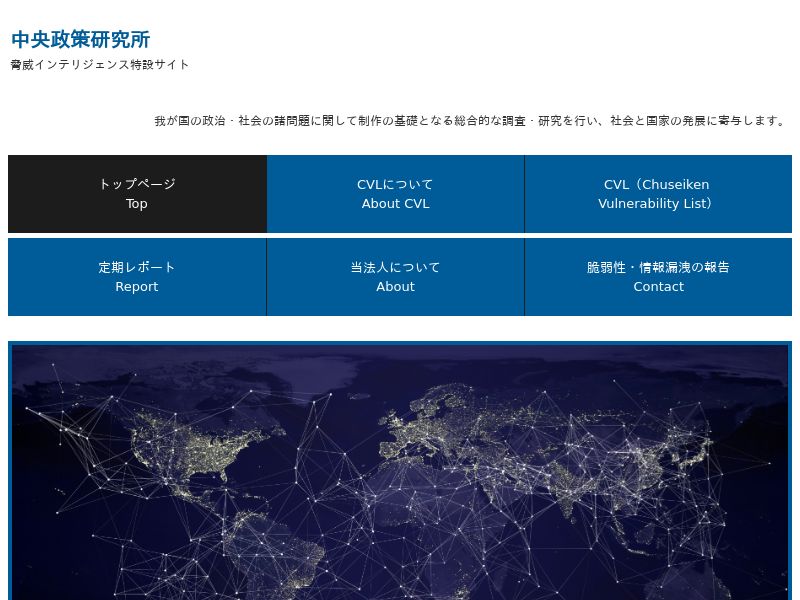
Task: Click the 'About' label under 当法人について
Action: coord(395,287)
